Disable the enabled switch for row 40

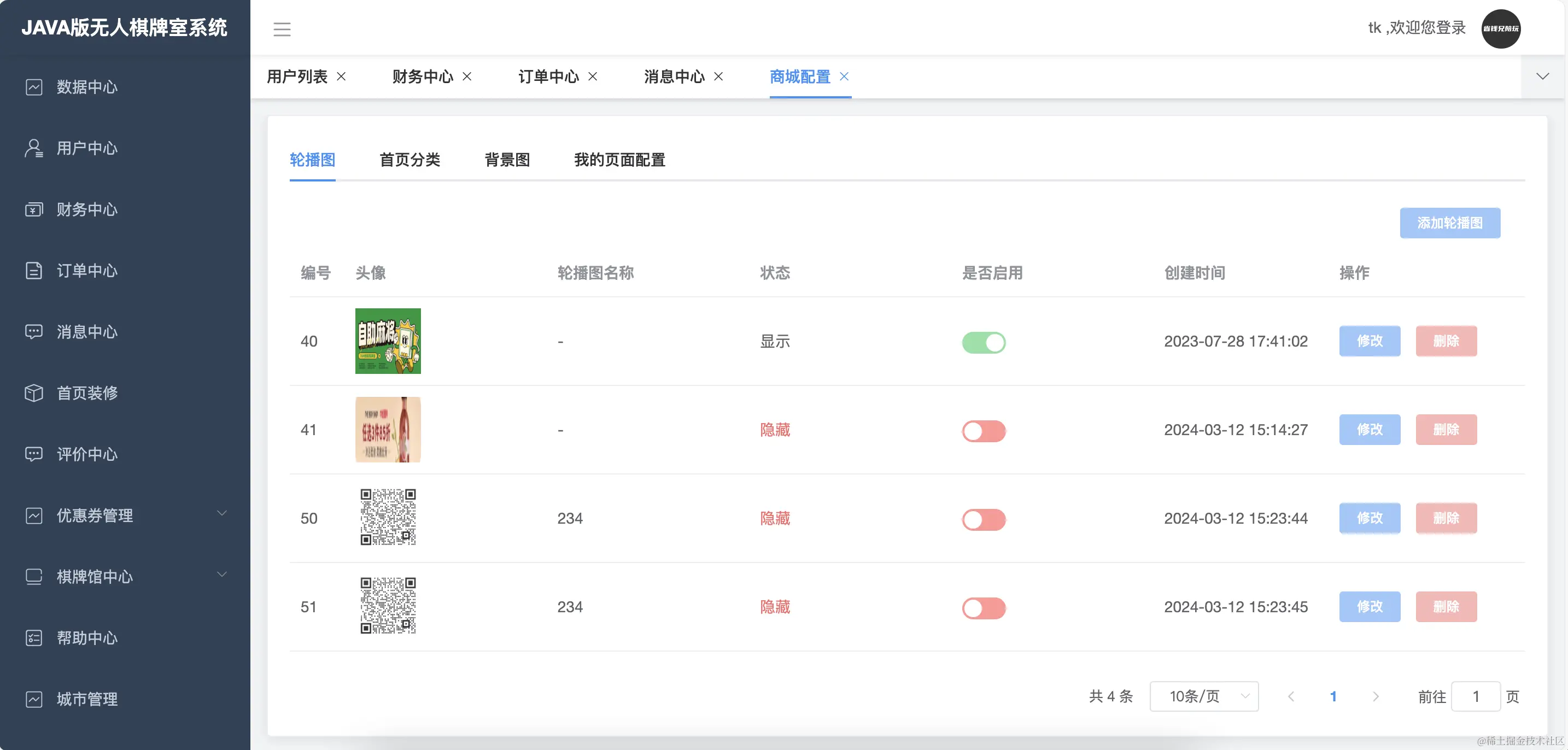point(983,342)
